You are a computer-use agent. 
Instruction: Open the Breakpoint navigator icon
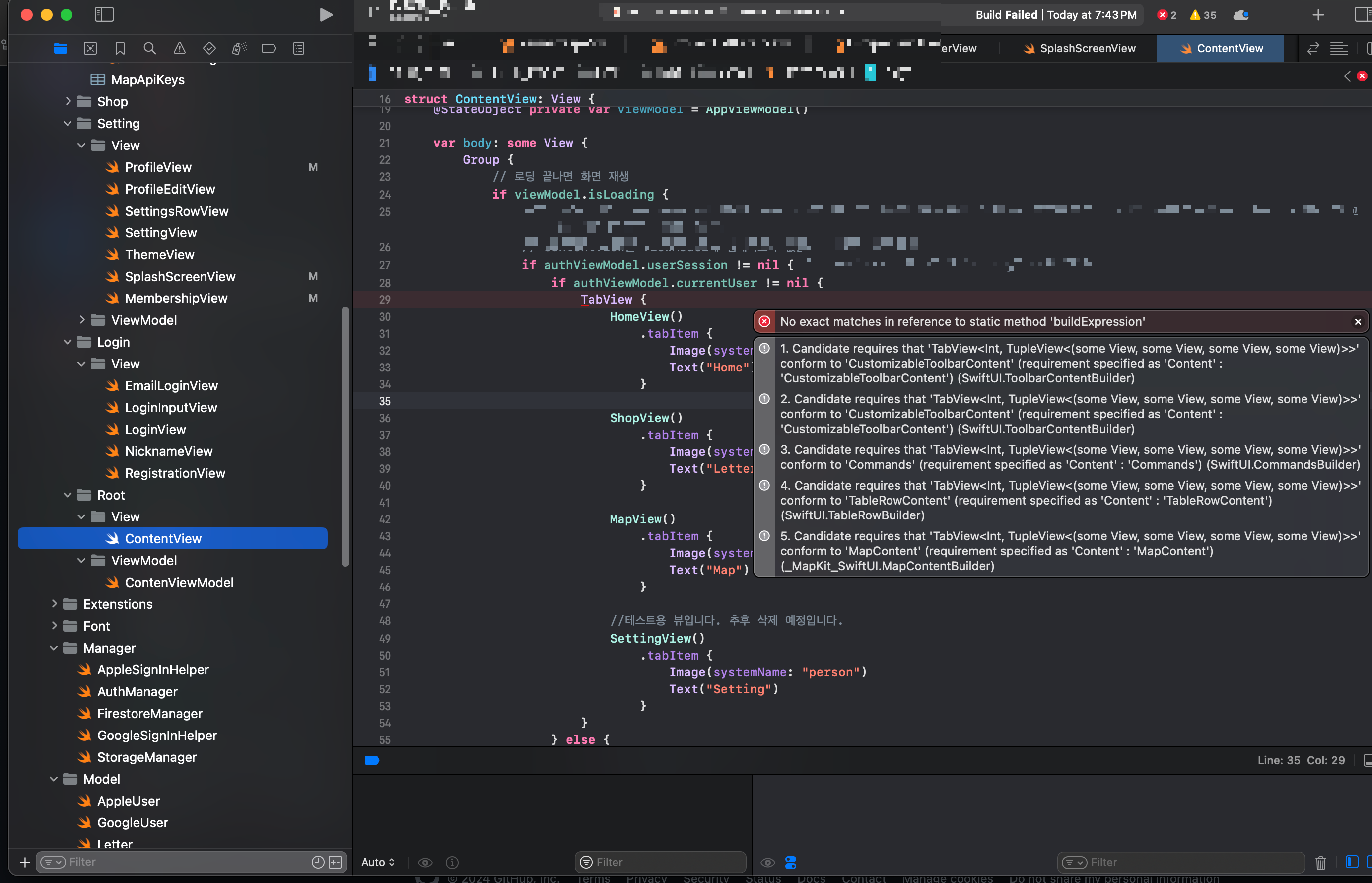269,49
